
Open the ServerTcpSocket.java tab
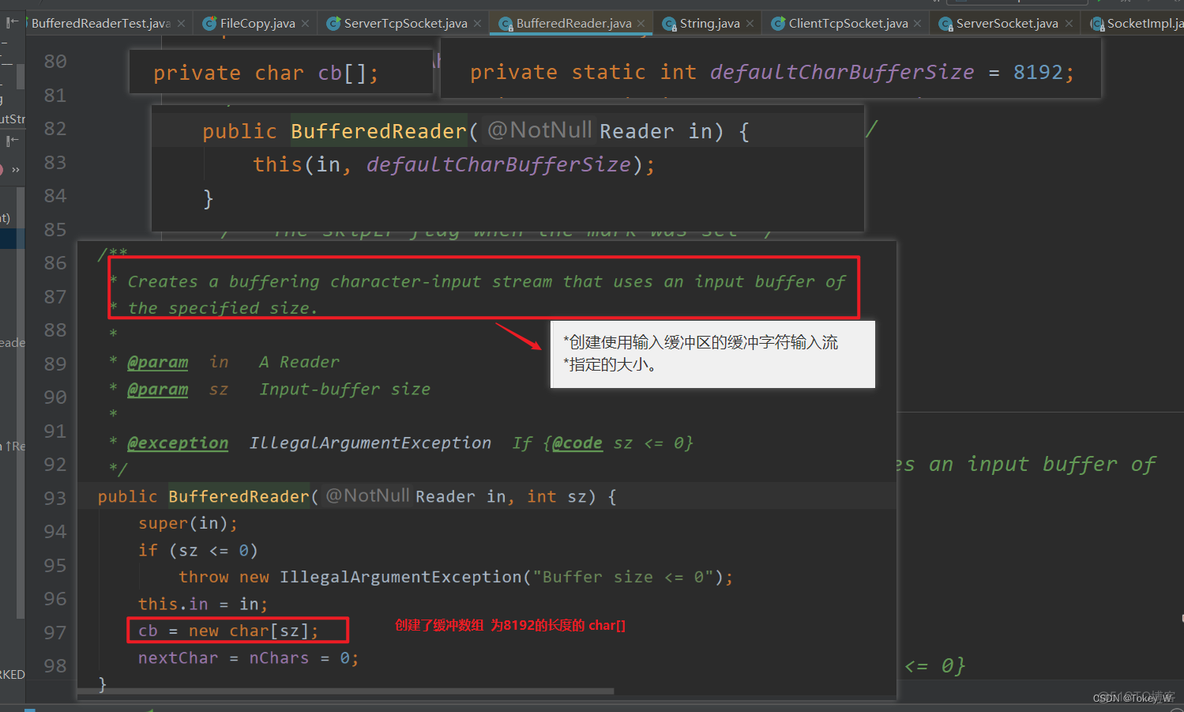tap(405, 24)
